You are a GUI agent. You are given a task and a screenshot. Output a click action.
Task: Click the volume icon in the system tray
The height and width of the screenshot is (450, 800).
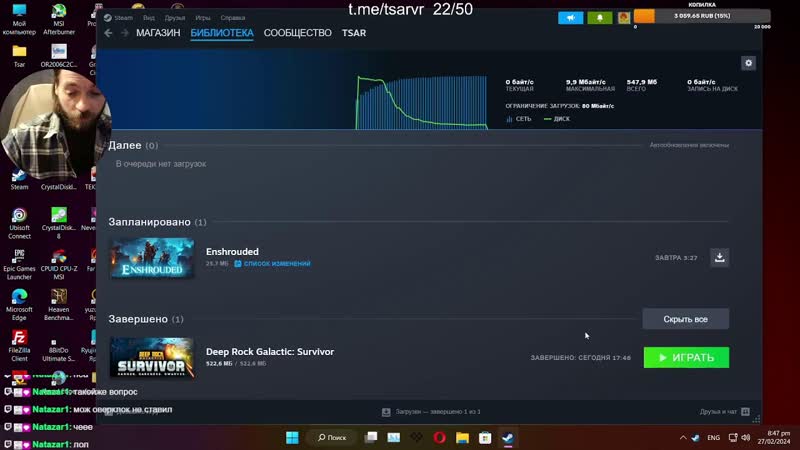click(745, 437)
